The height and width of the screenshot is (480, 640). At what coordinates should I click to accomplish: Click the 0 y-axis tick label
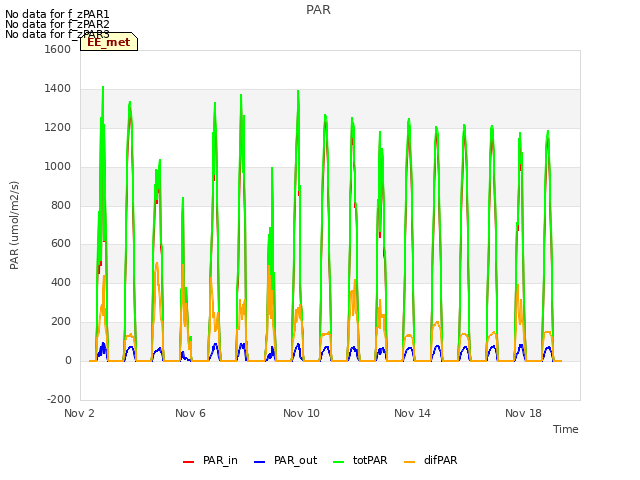tap(68, 361)
